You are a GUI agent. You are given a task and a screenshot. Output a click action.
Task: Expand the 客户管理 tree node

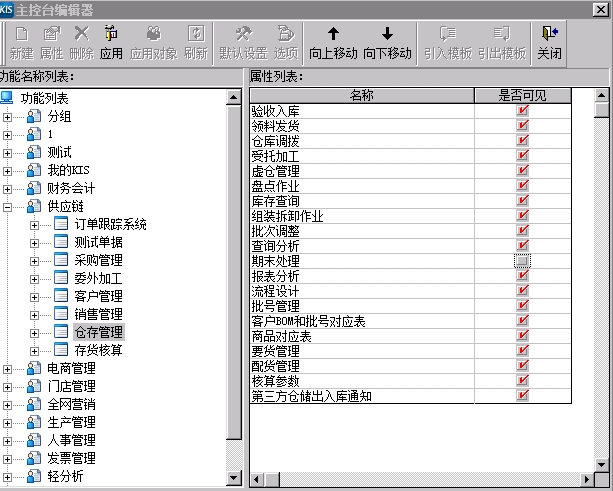[x=34, y=297]
